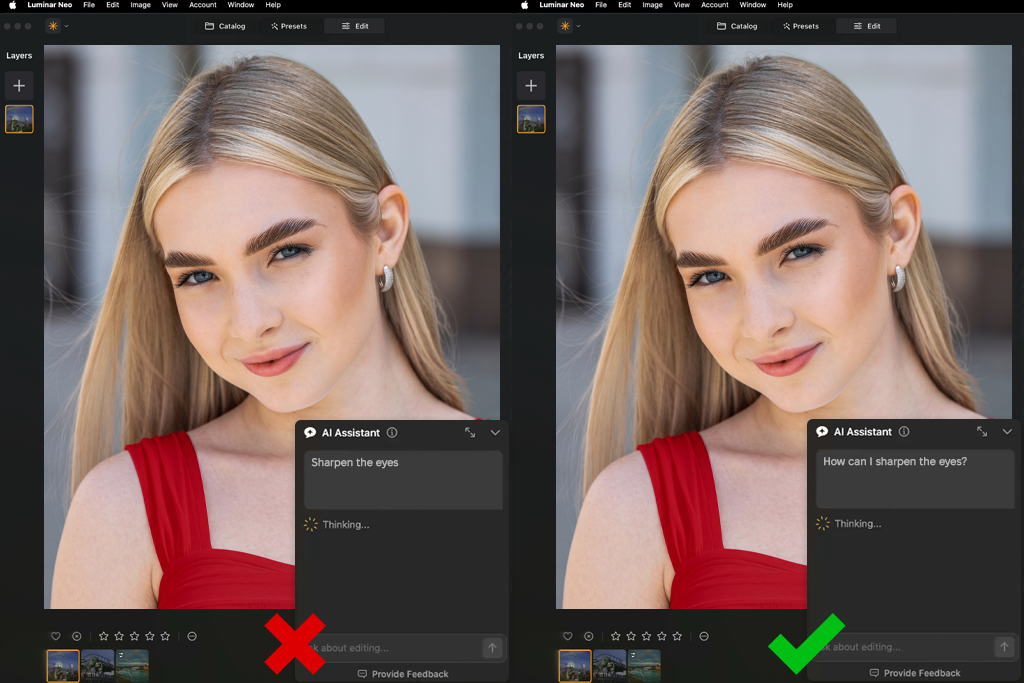Open the Help menu in right window
Image resolution: width=1024 pixels, height=683 pixels.
click(785, 5)
